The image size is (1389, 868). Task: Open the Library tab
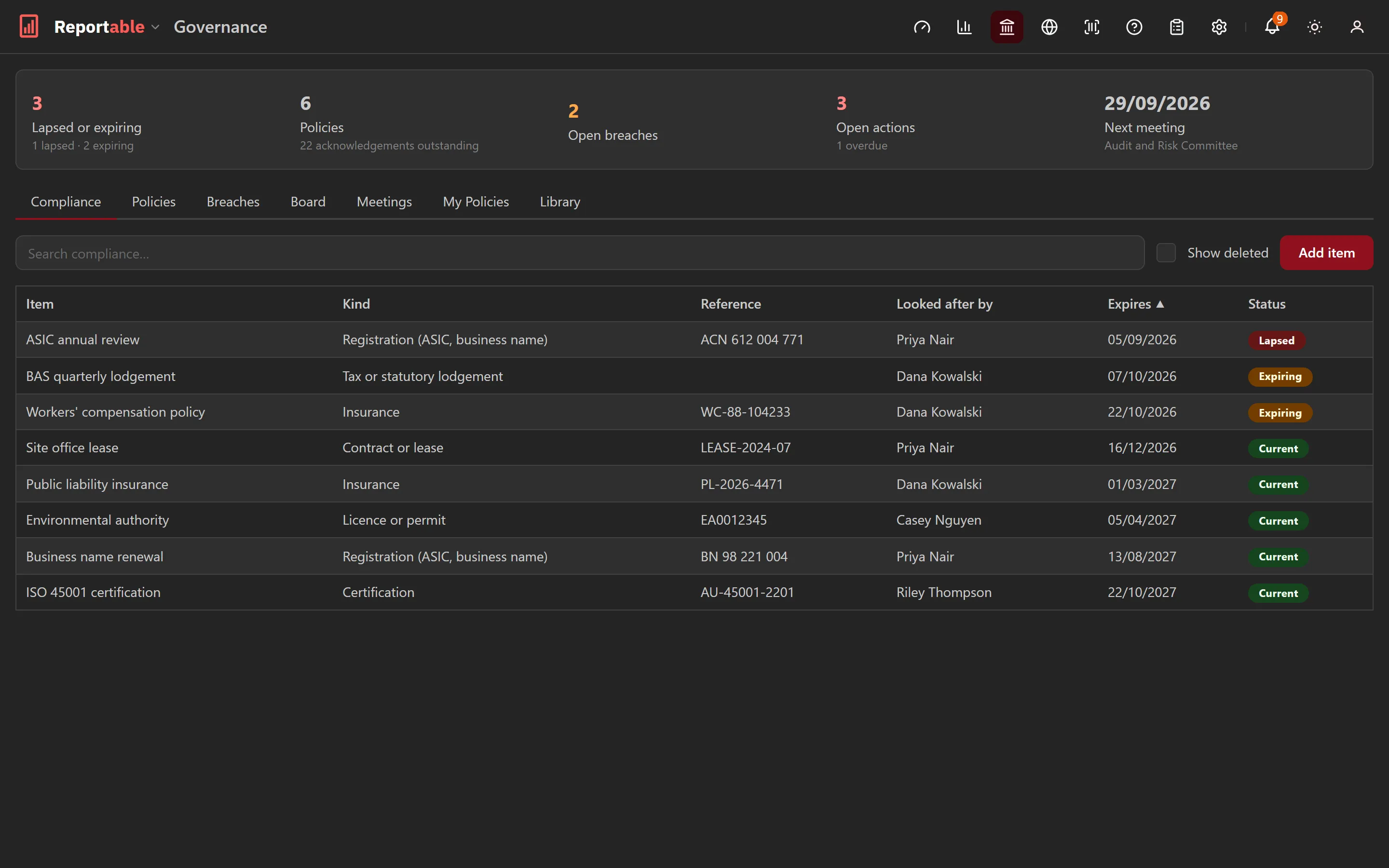point(559,202)
